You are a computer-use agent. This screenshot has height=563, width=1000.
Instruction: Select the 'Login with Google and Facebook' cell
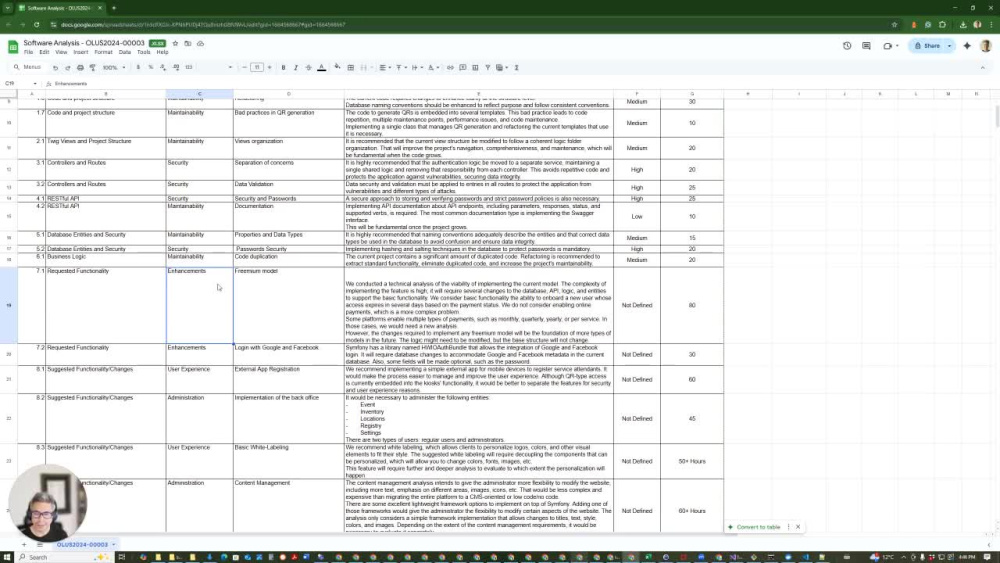tap(288, 355)
